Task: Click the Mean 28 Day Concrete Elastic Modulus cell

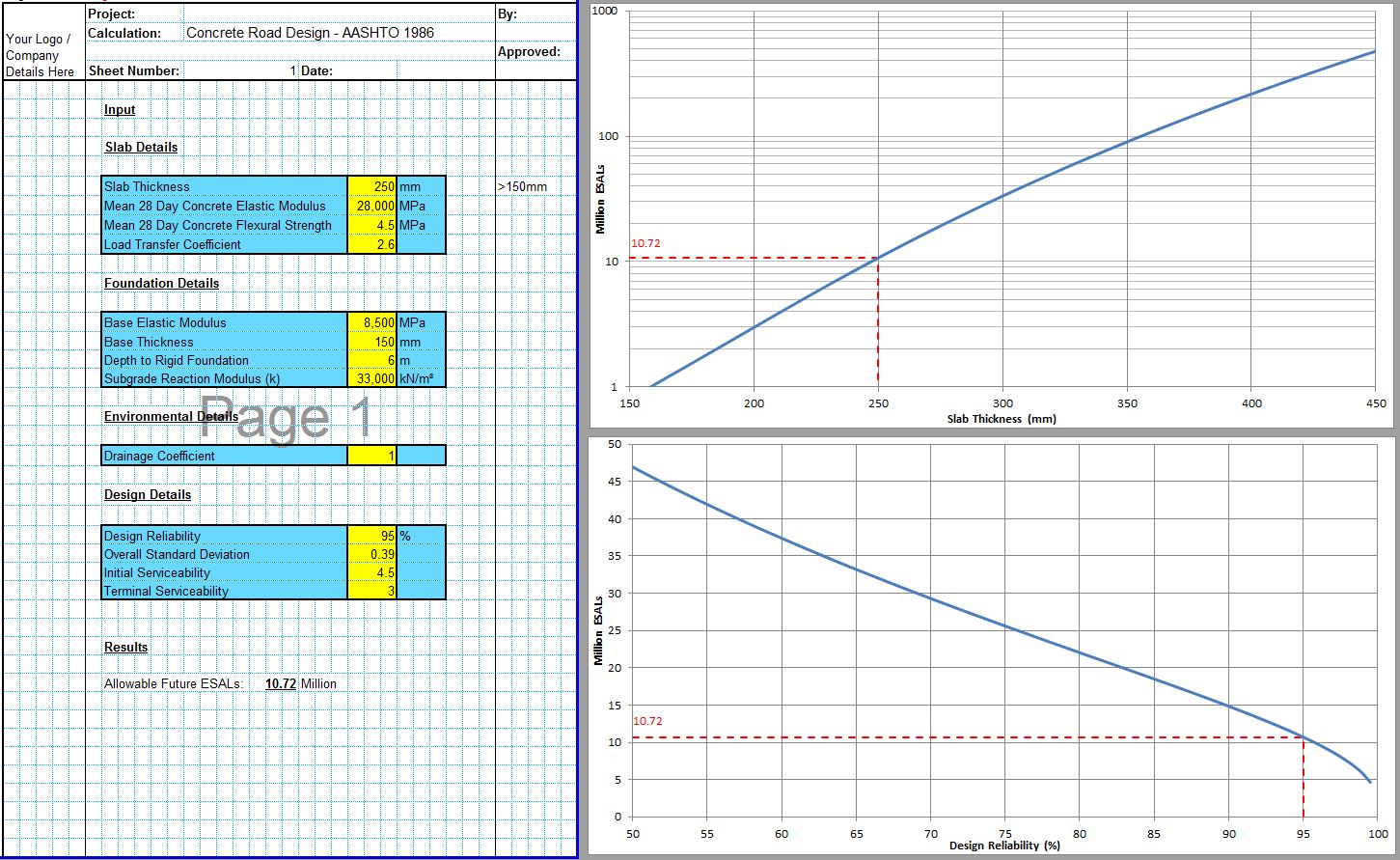Action: (371, 206)
